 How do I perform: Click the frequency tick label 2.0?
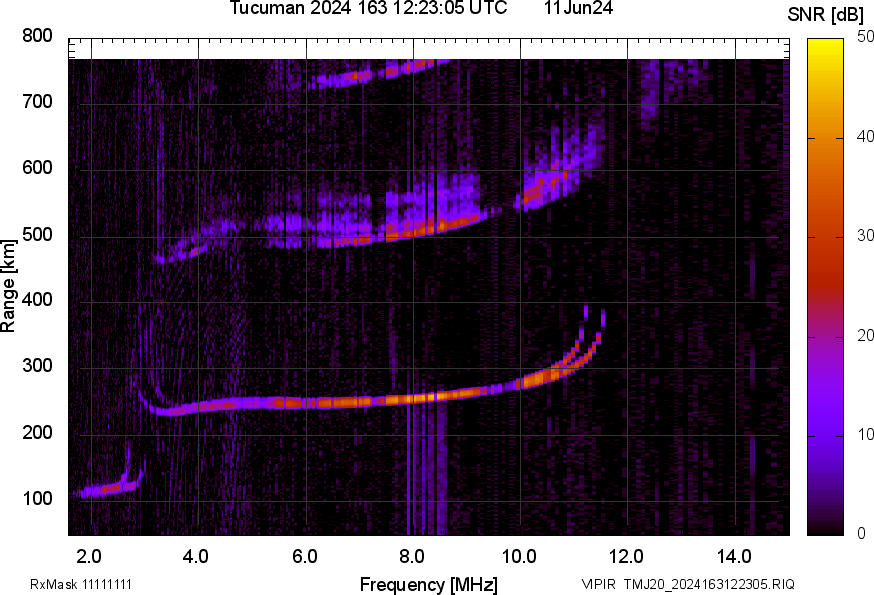(89, 557)
